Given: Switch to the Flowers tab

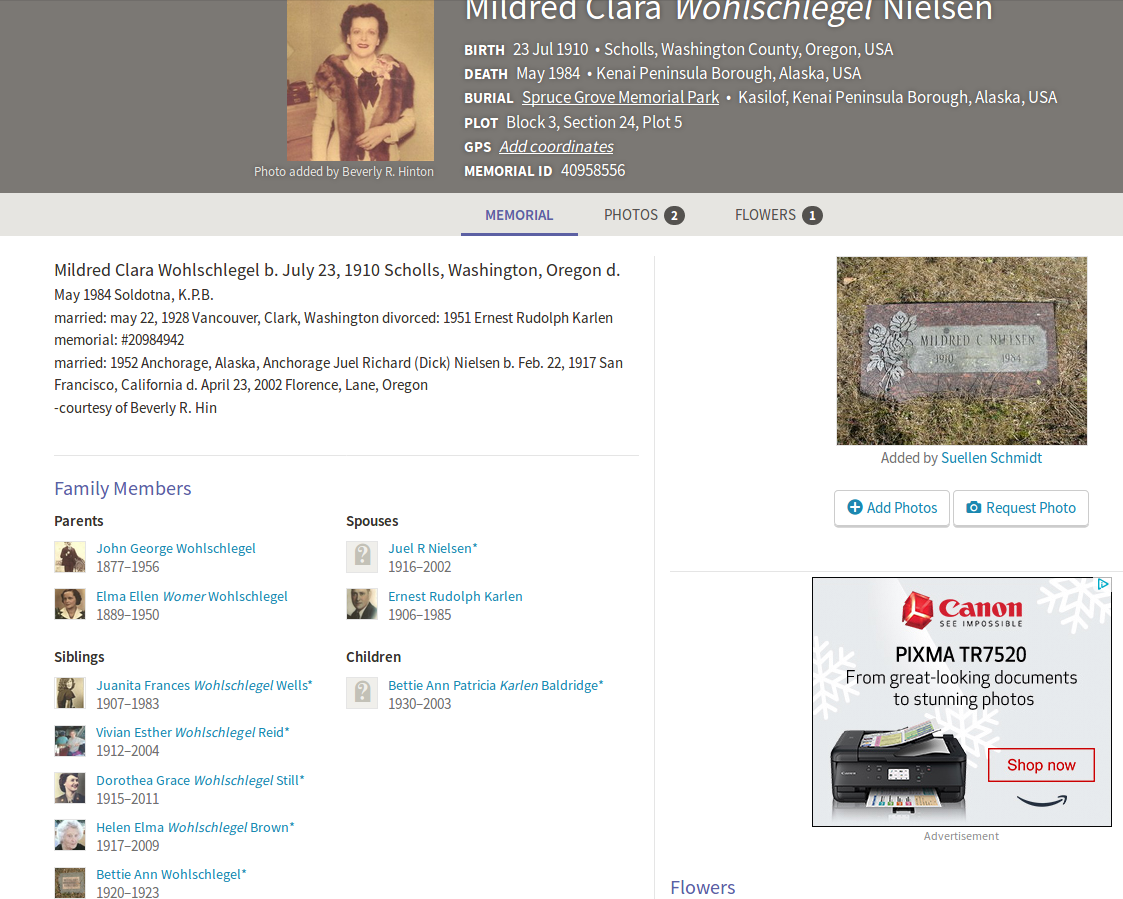Looking at the screenshot, I should point(779,215).
